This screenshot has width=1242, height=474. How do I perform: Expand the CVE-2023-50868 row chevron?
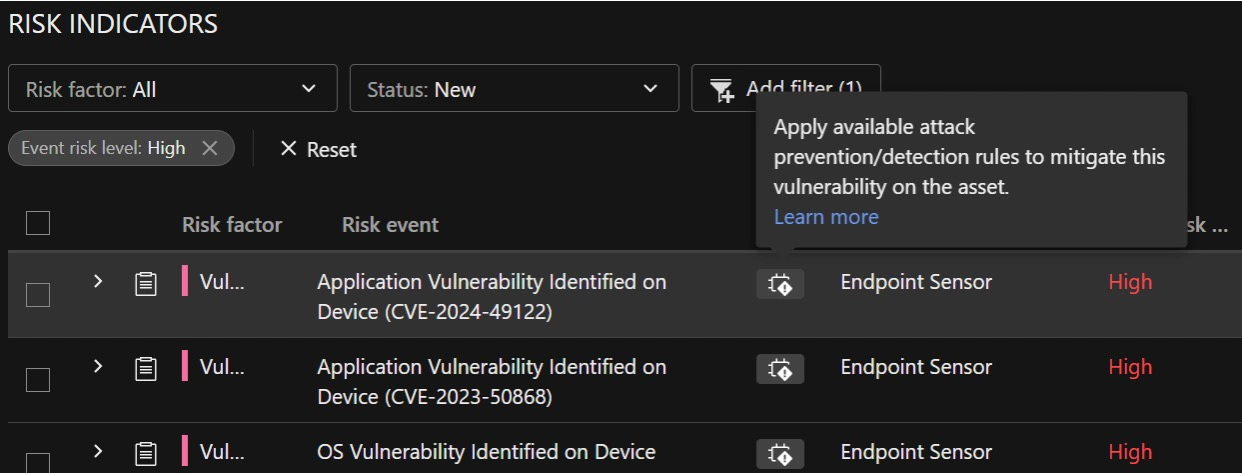98,367
